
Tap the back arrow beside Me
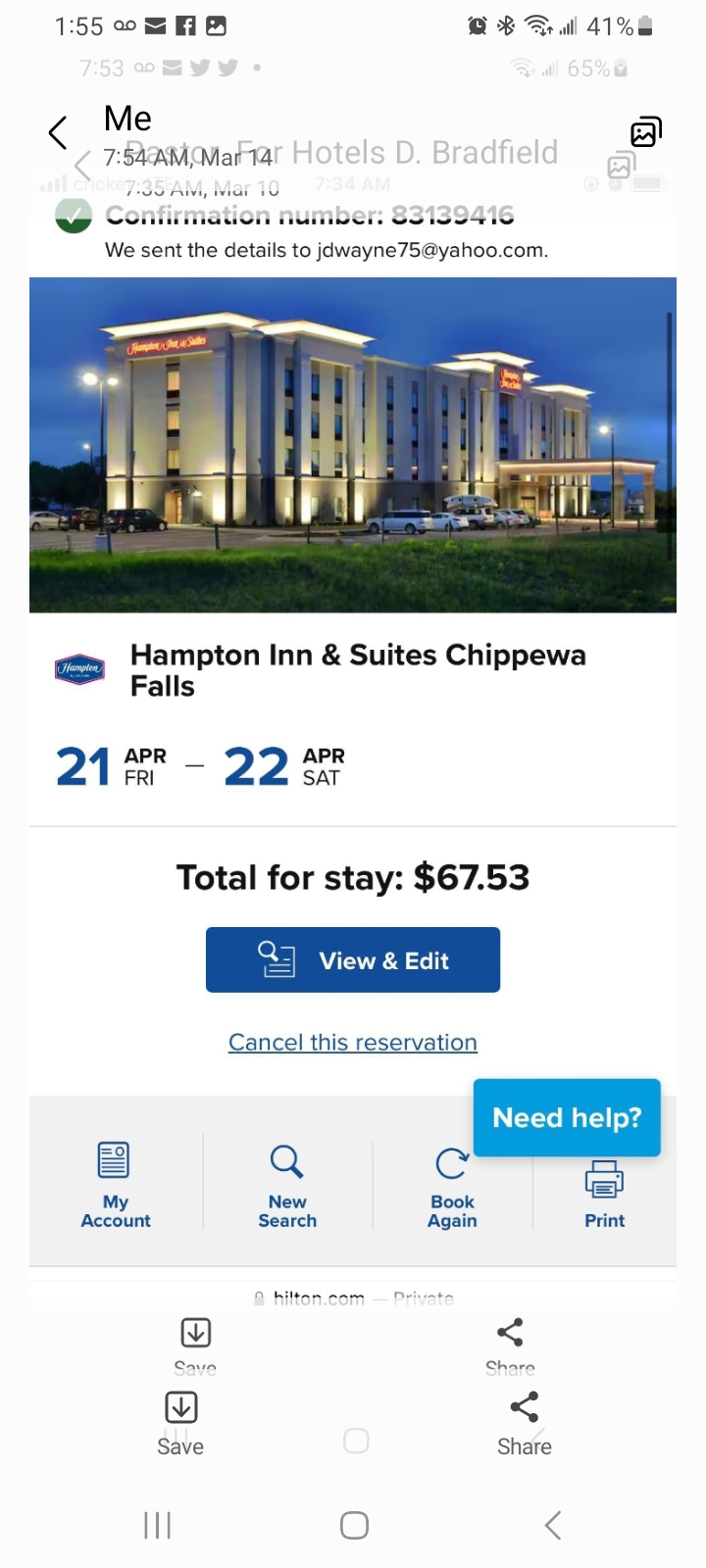pyautogui.click(x=58, y=132)
